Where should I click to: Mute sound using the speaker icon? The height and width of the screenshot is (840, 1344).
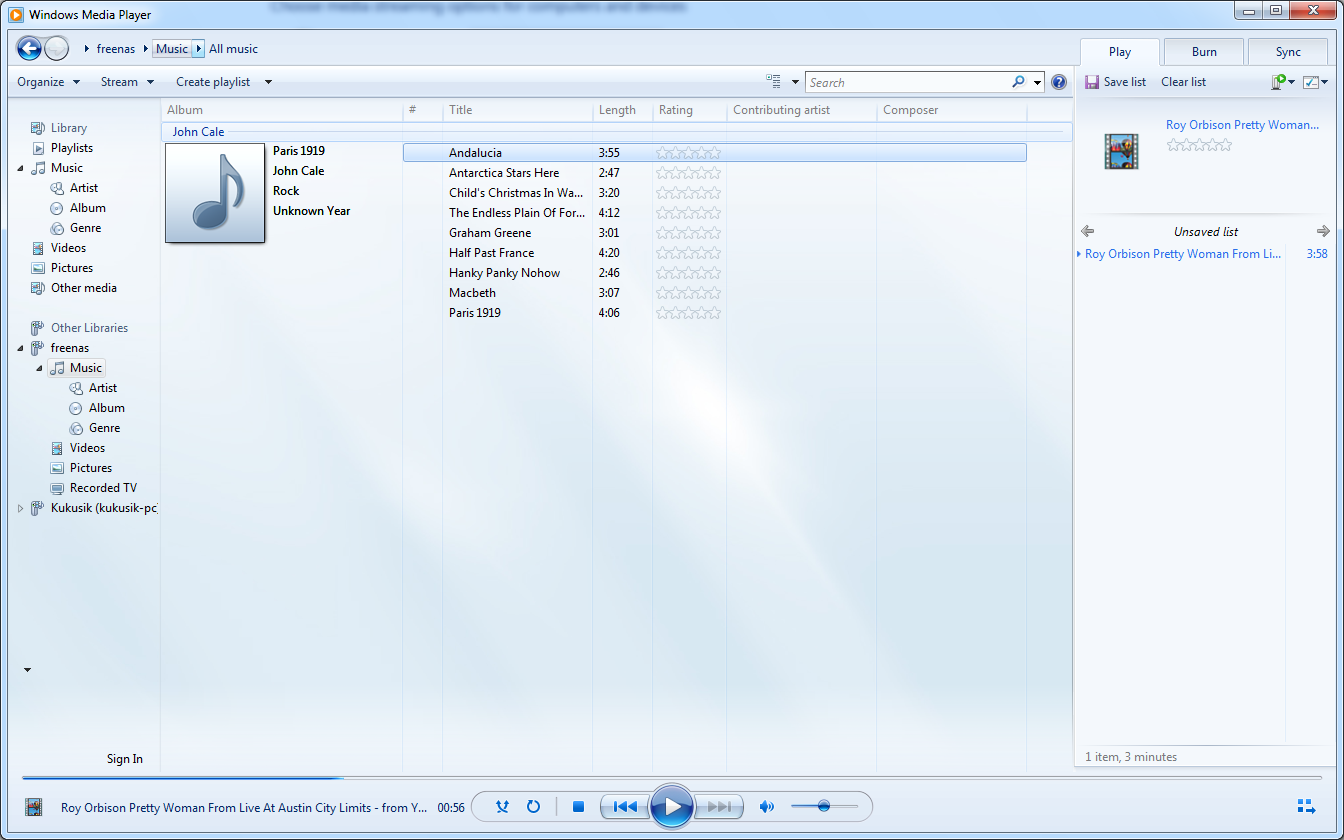click(767, 806)
